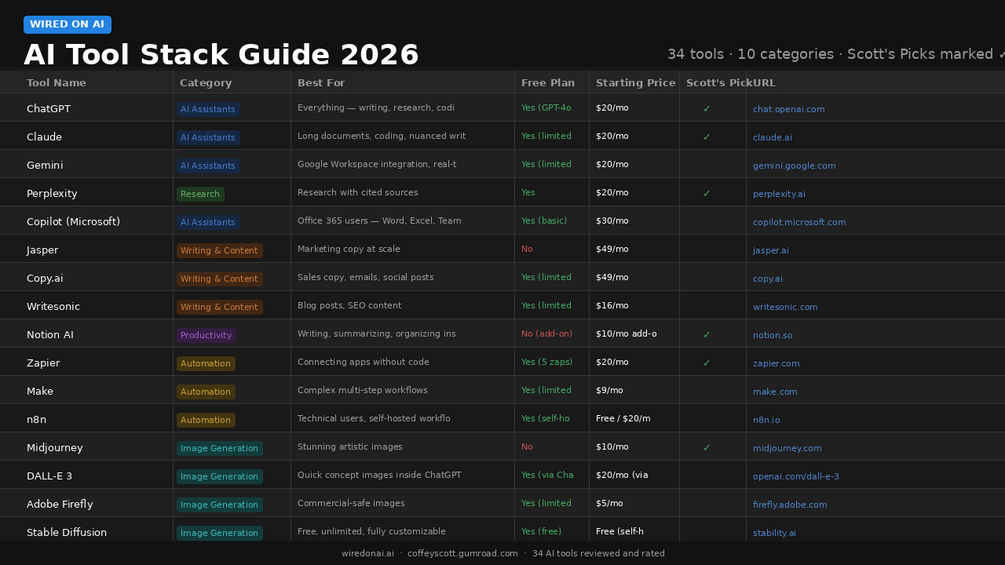Open the stability.ai link
The width and height of the screenshot is (1005, 565).
pyautogui.click(x=774, y=532)
